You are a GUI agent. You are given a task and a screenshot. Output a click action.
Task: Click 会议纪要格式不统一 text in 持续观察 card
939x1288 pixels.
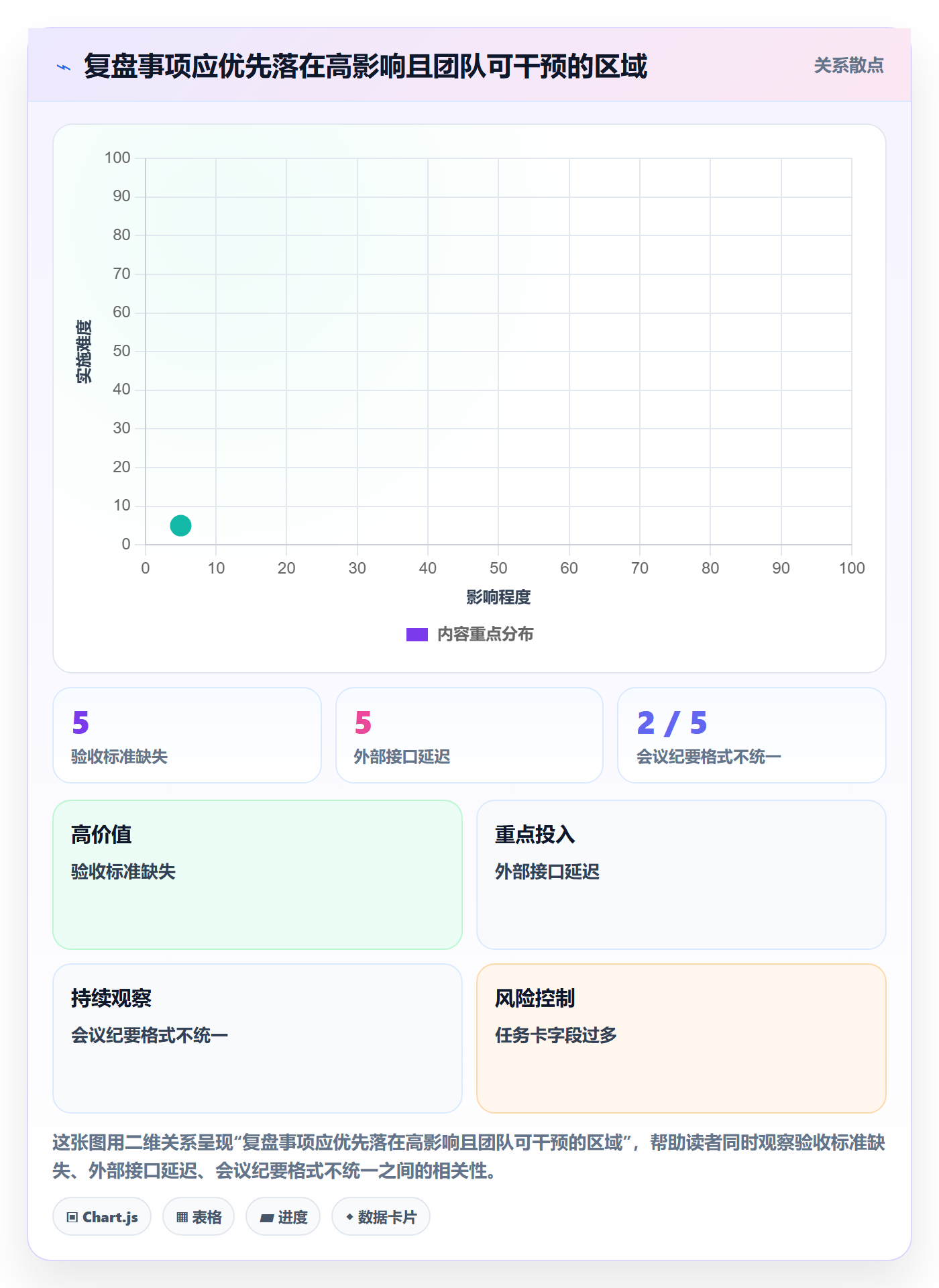(x=150, y=1035)
